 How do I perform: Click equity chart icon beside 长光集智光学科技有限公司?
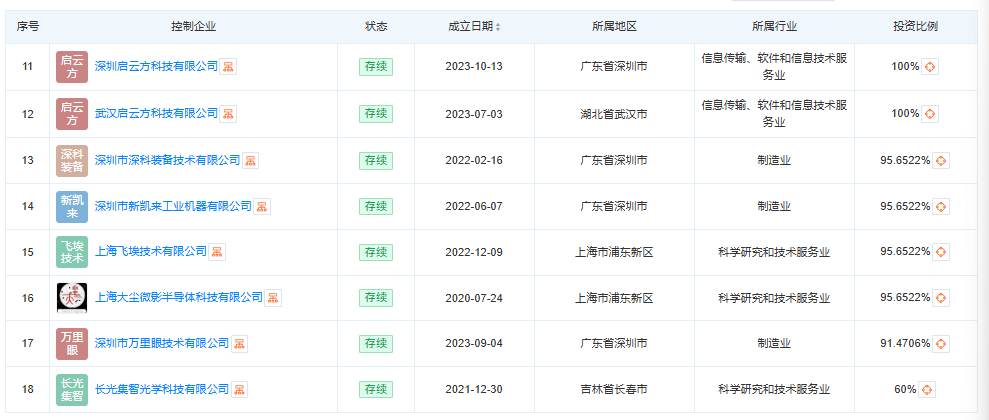pos(240,389)
